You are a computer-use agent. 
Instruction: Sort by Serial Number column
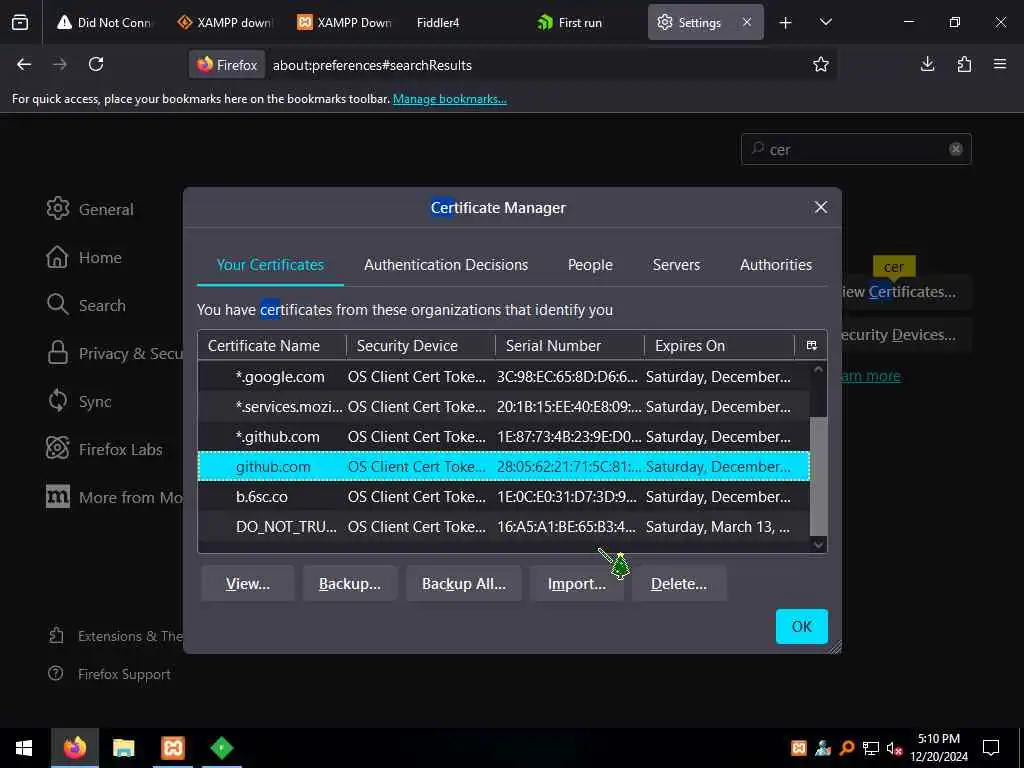pos(569,345)
